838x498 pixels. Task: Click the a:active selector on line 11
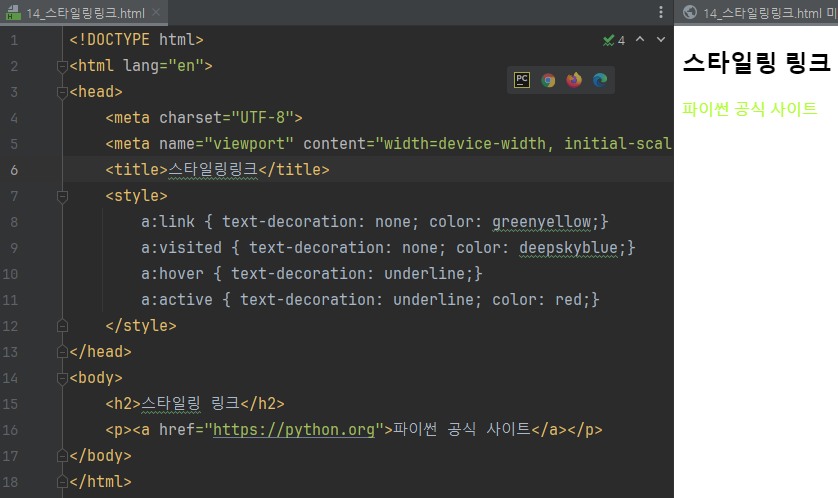pos(177,300)
